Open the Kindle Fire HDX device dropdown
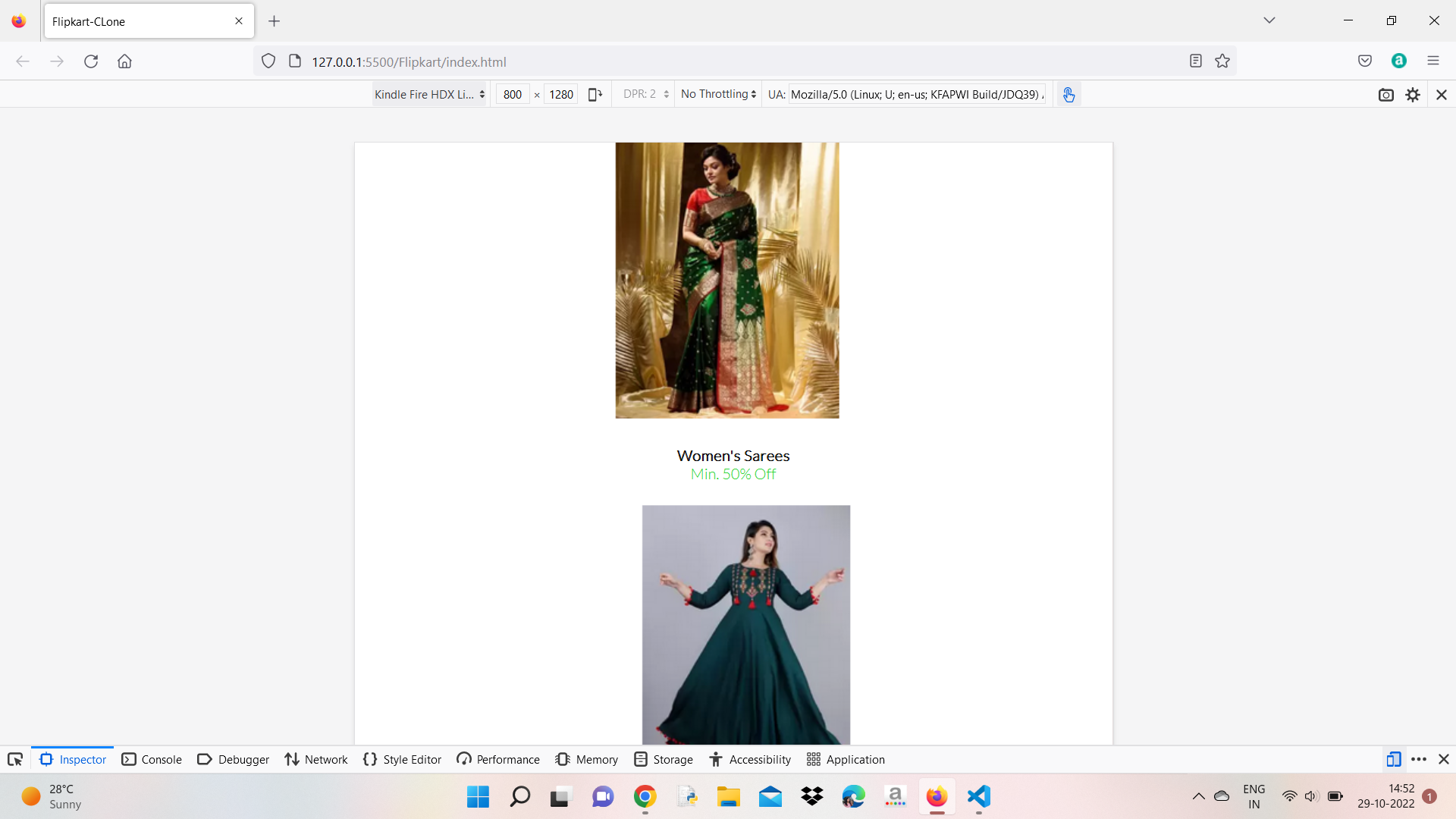This screenshot has height=819, width=1456. pyautogui.click(x=428, y=94)
